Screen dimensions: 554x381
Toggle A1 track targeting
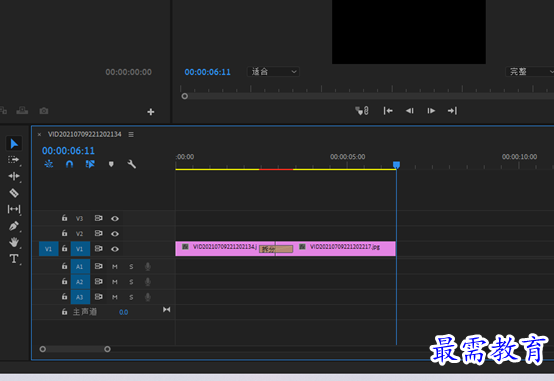coord(80,266)
